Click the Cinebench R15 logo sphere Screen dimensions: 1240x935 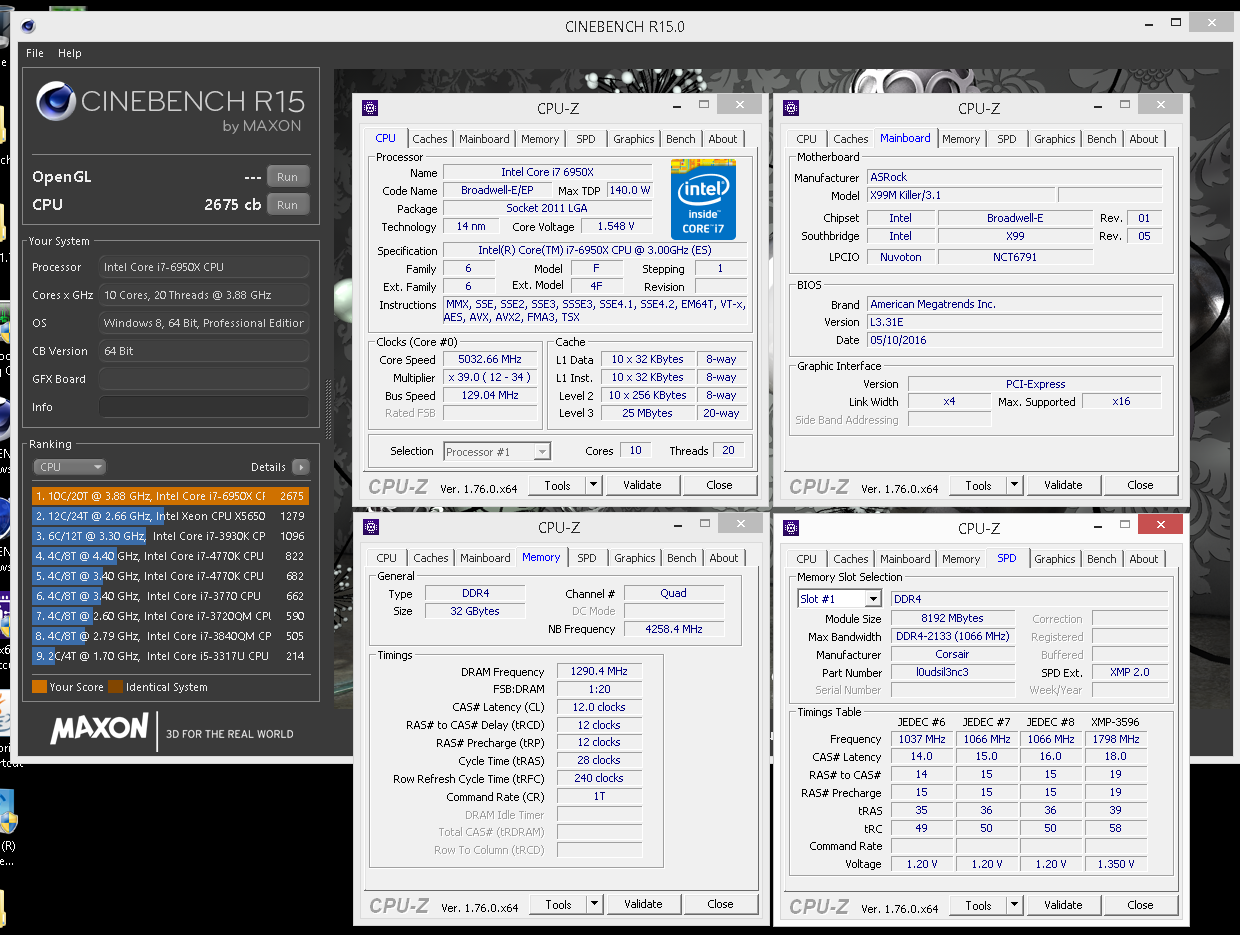[56, 102]
